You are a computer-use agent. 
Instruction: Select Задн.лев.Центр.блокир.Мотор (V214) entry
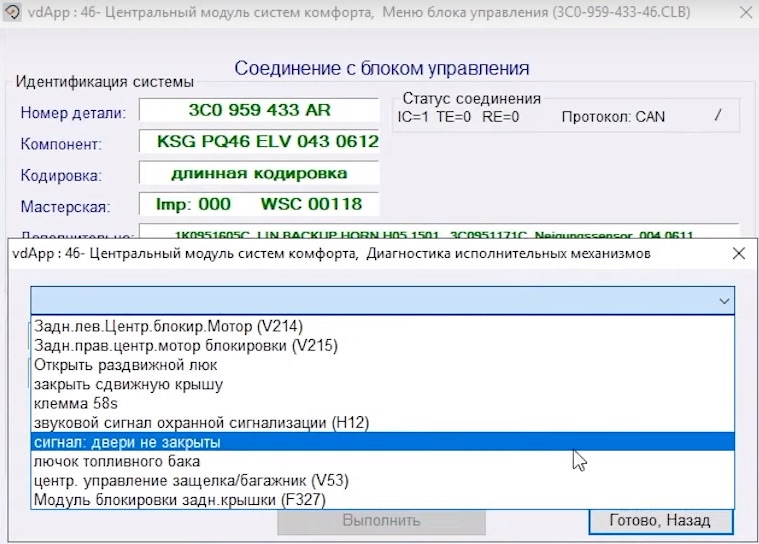pyautogui.click(x=382, y=326)
